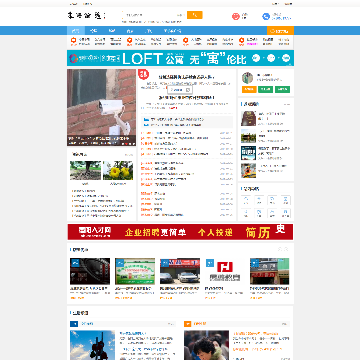Viewport: 360px width, 360px height.
Task: Open the rafting photo thumbnail in sidebar
Action: [249, 170]
